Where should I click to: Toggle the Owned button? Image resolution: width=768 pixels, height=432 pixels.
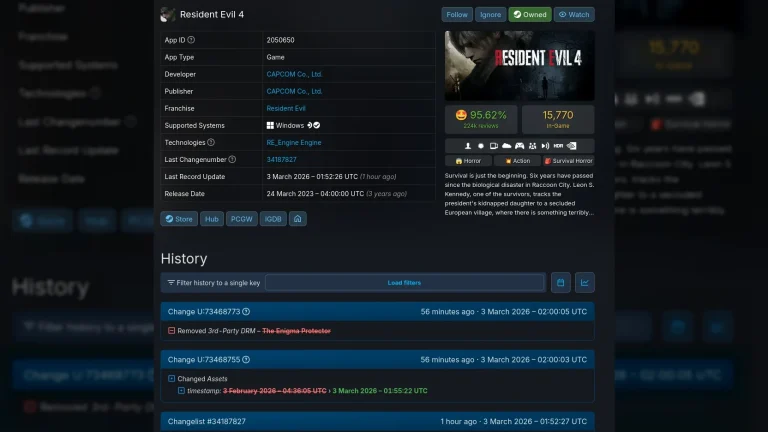click(530, 15)
